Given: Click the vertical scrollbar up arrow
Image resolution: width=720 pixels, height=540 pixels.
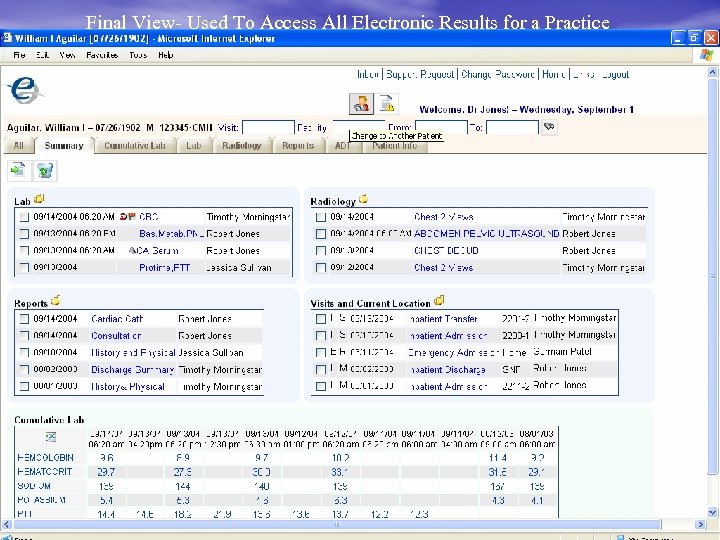Looking at the screenshot, I should pos(712,72).
